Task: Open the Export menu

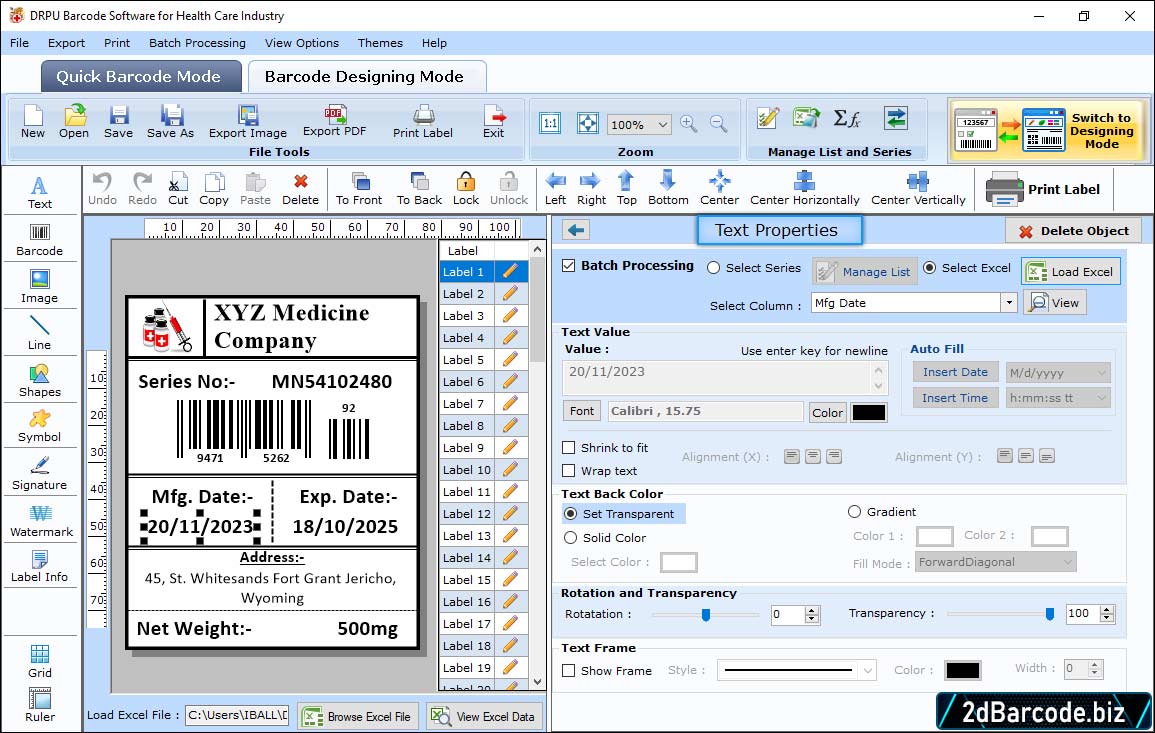Action: pyautogui.click(x=66, y=43)
